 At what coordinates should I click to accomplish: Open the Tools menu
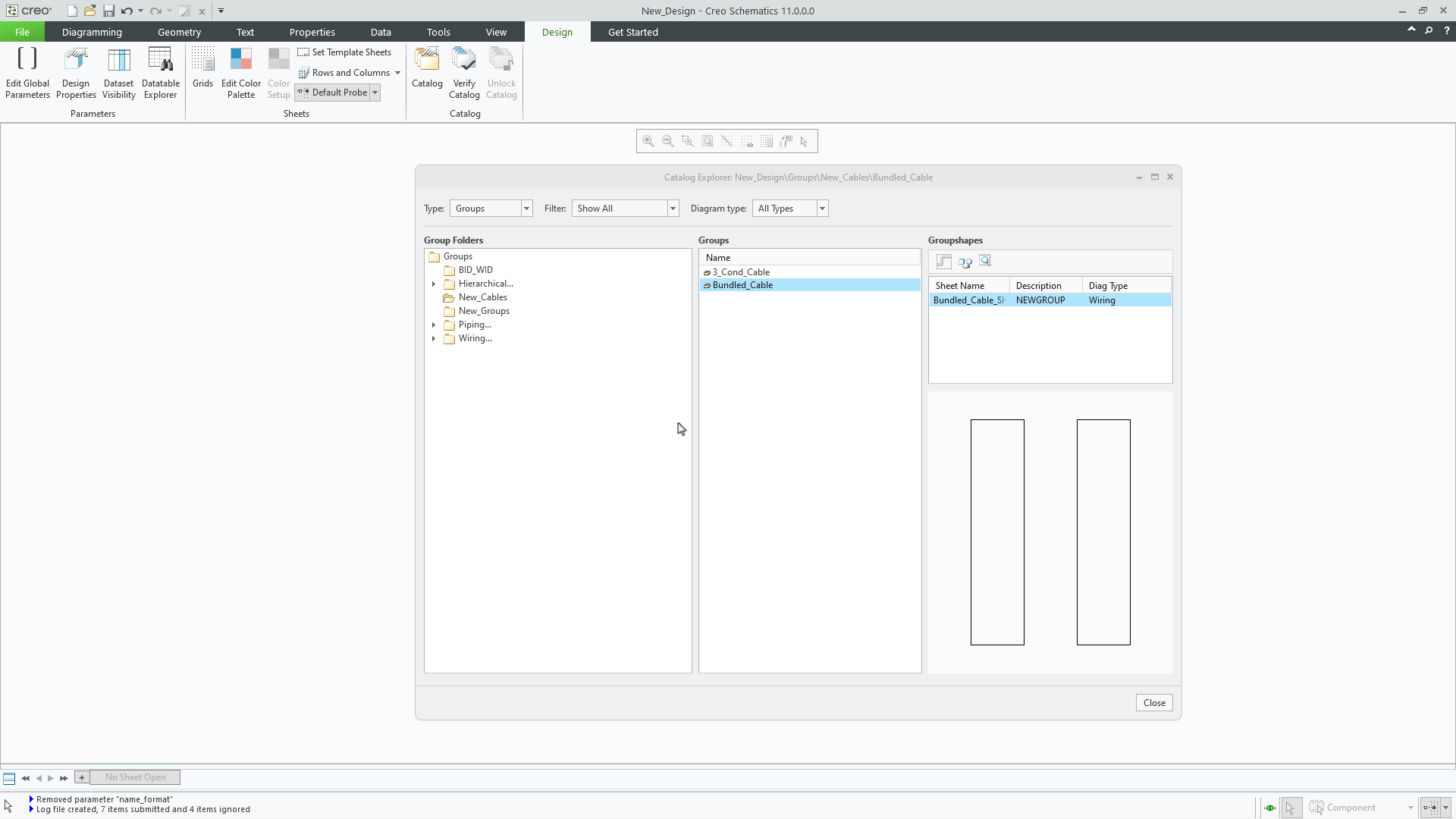(x=438, y=32)
